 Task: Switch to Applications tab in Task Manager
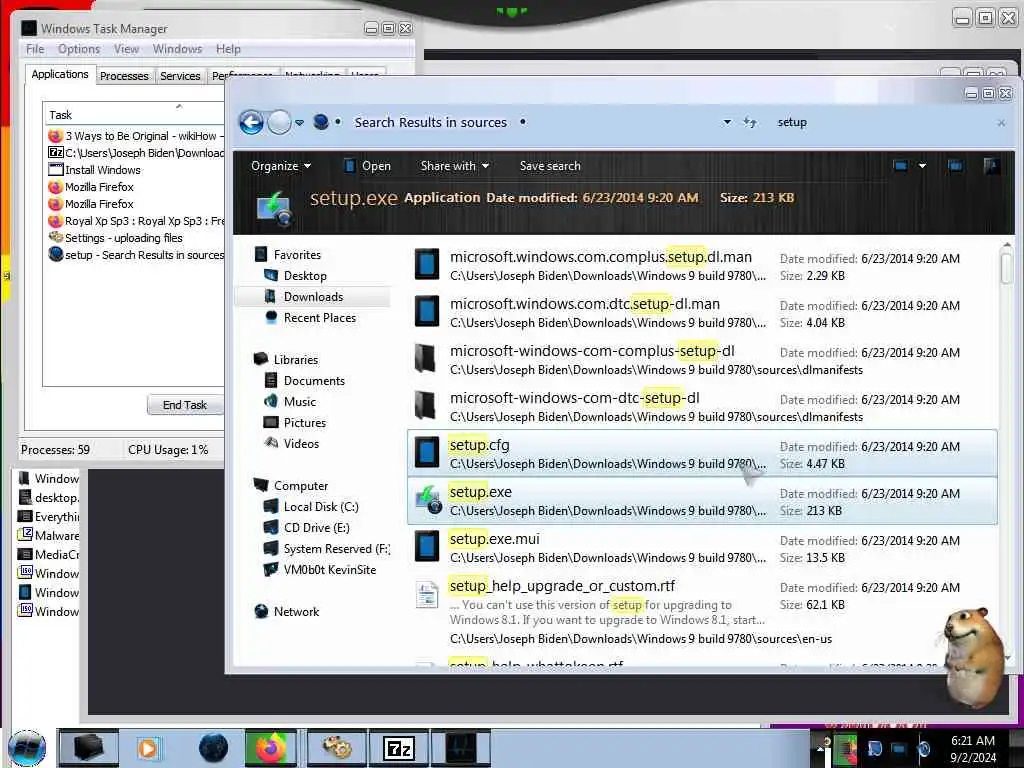tap(59, 74)
